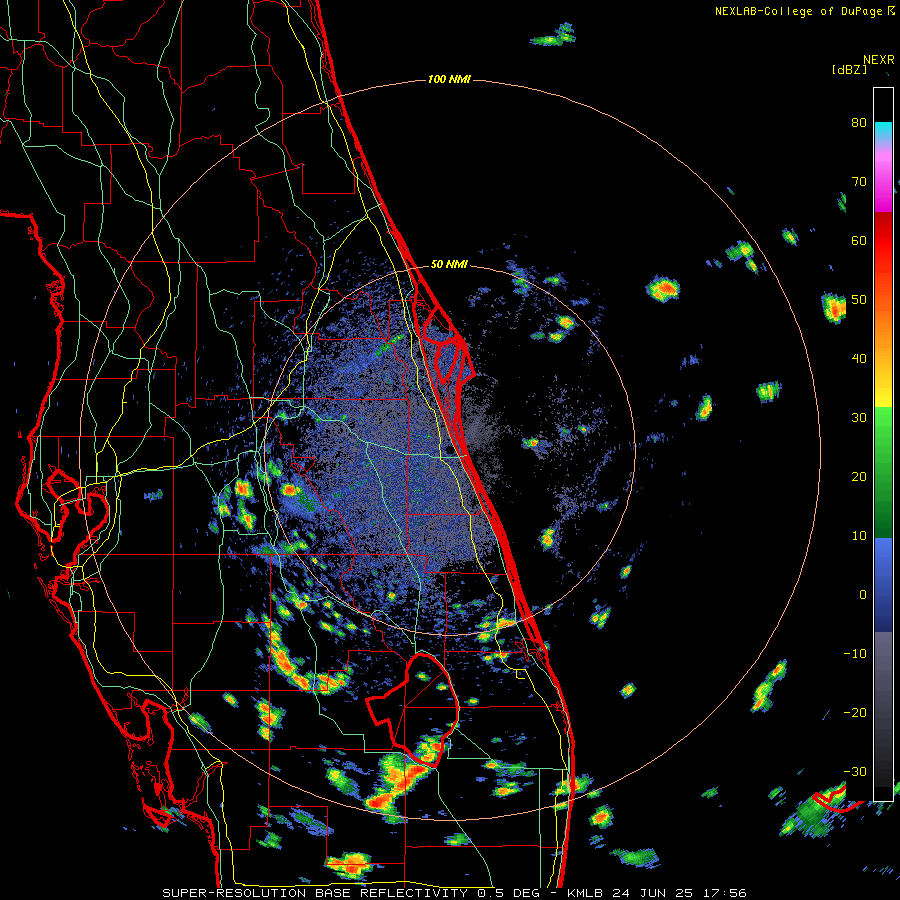
Task: Click the blue segment of the color bar
Action: (x=883, y=585)
